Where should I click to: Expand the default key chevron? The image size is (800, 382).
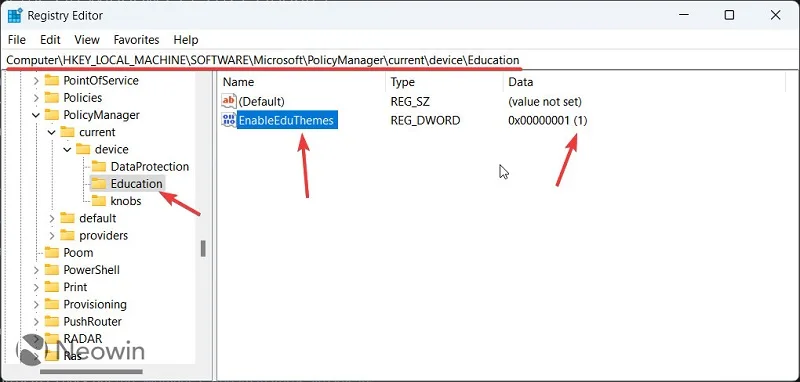[52, 218]
